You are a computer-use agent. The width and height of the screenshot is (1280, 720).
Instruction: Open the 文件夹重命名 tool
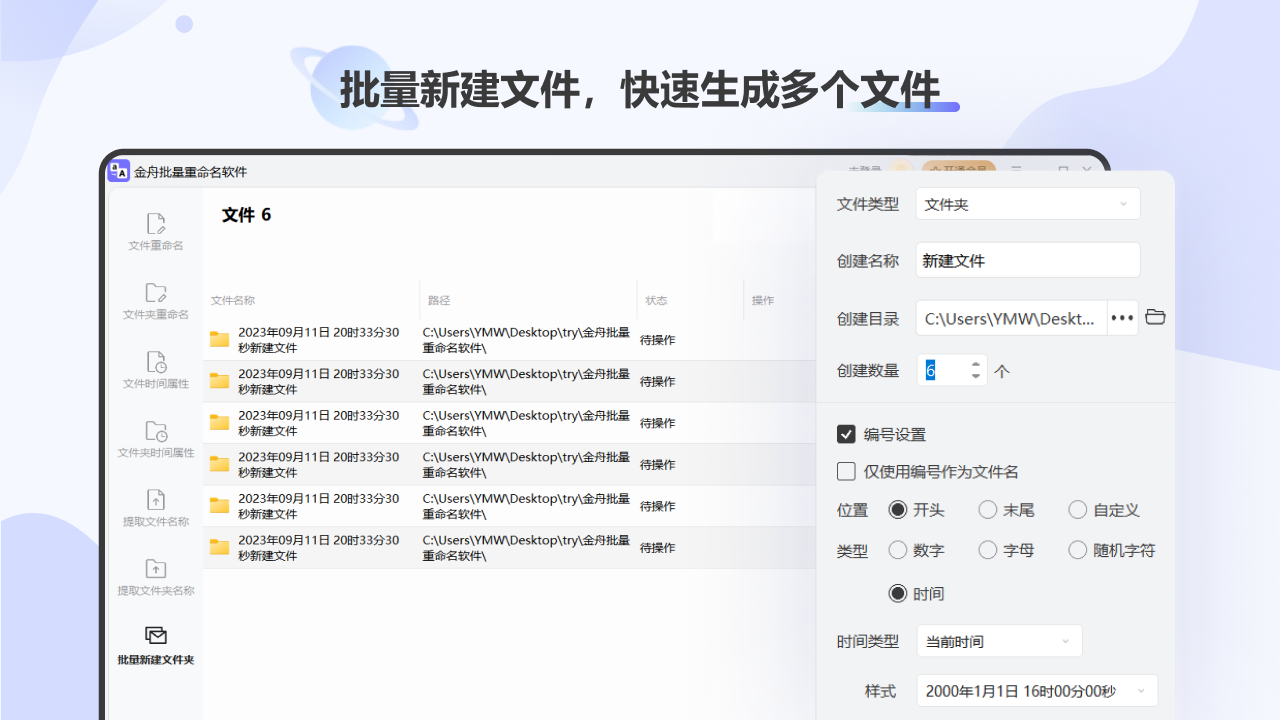tap(155, 300)
